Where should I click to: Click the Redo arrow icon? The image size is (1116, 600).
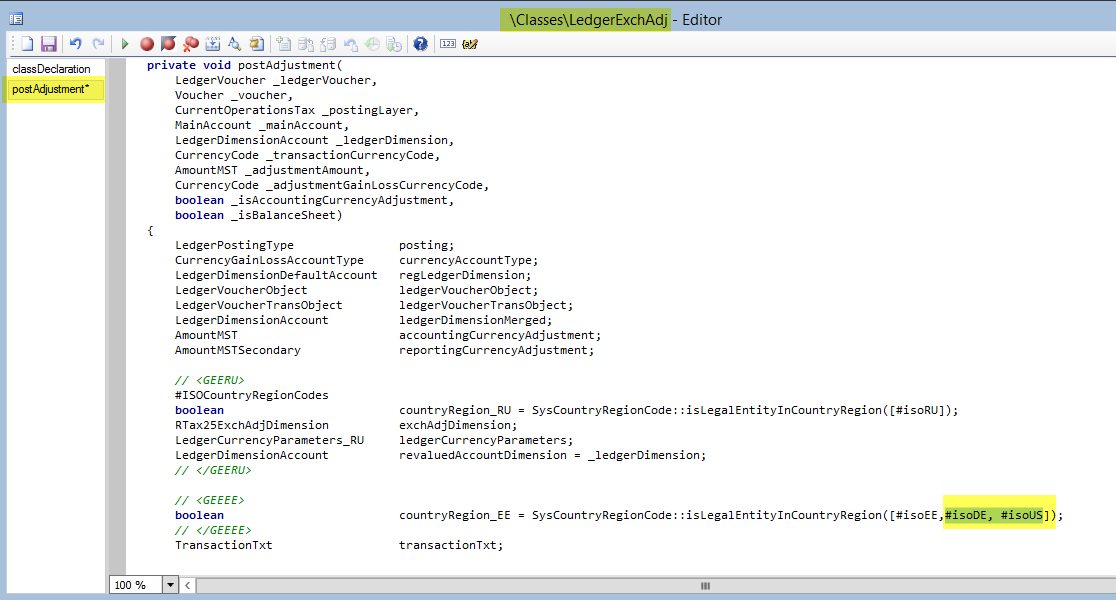(98, 44)
